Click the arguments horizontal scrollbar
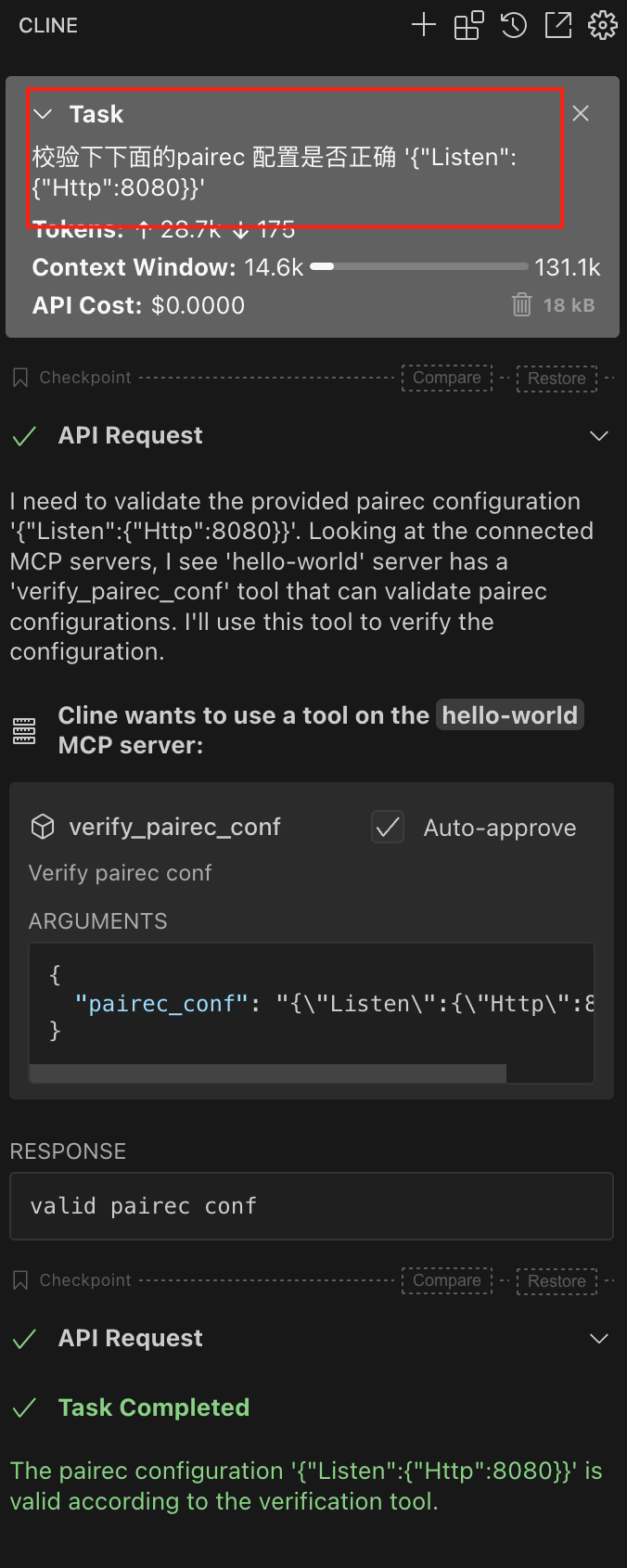 pos(269,1073)
